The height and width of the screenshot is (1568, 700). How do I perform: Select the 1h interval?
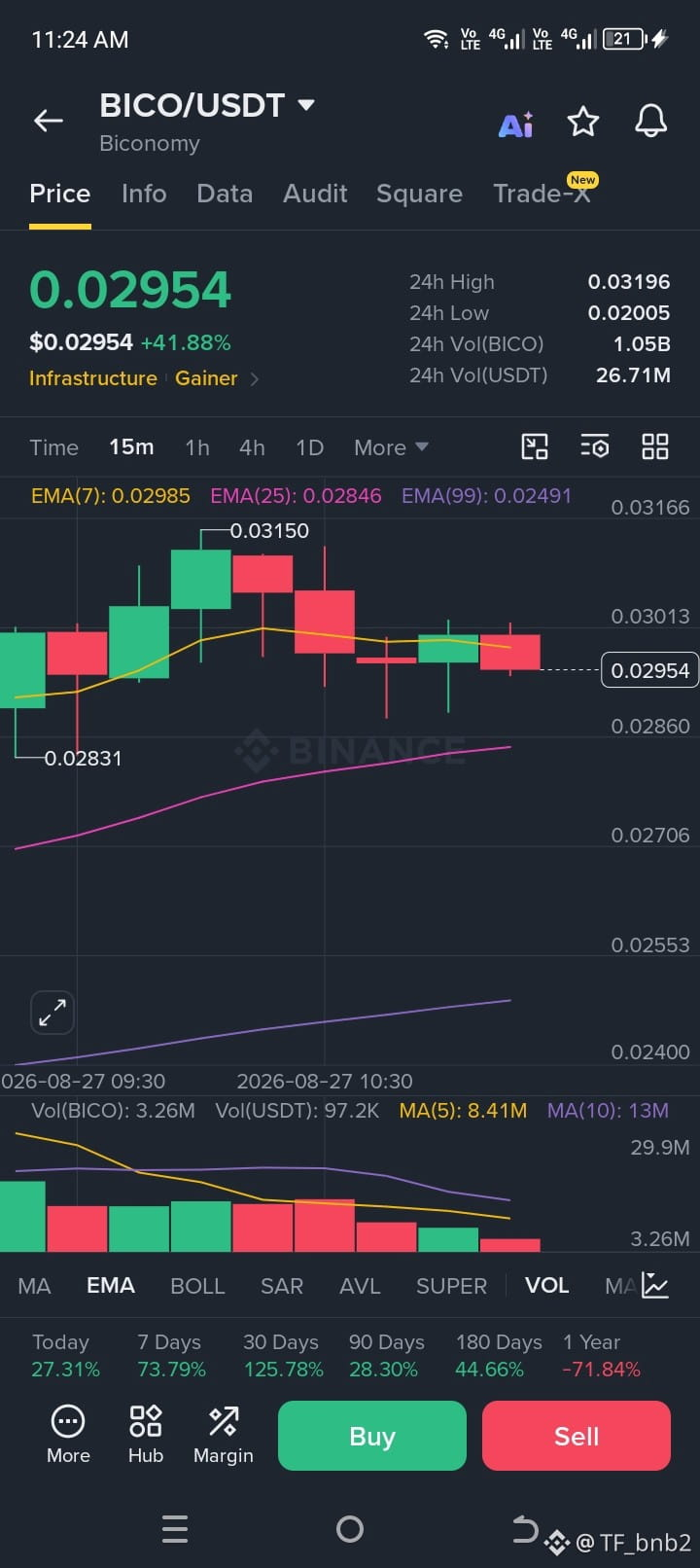pyautogui.click(x=197, y=447)
